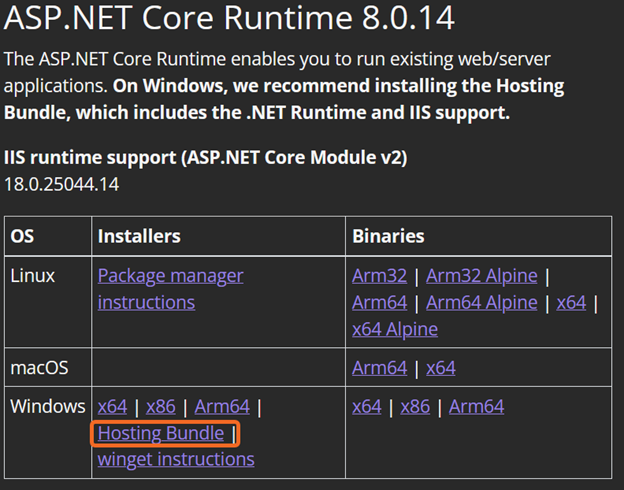
Task: Click the Linux x64 Alpine link
Action: (x=395, y=328)
